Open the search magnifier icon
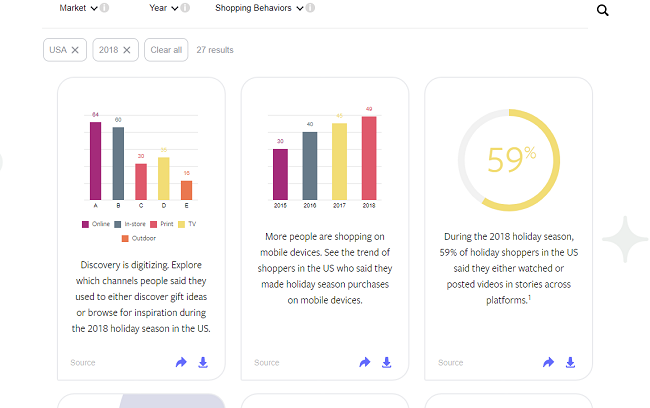The image size is (650, 408). pyautogui.click(x=602, y=10)
